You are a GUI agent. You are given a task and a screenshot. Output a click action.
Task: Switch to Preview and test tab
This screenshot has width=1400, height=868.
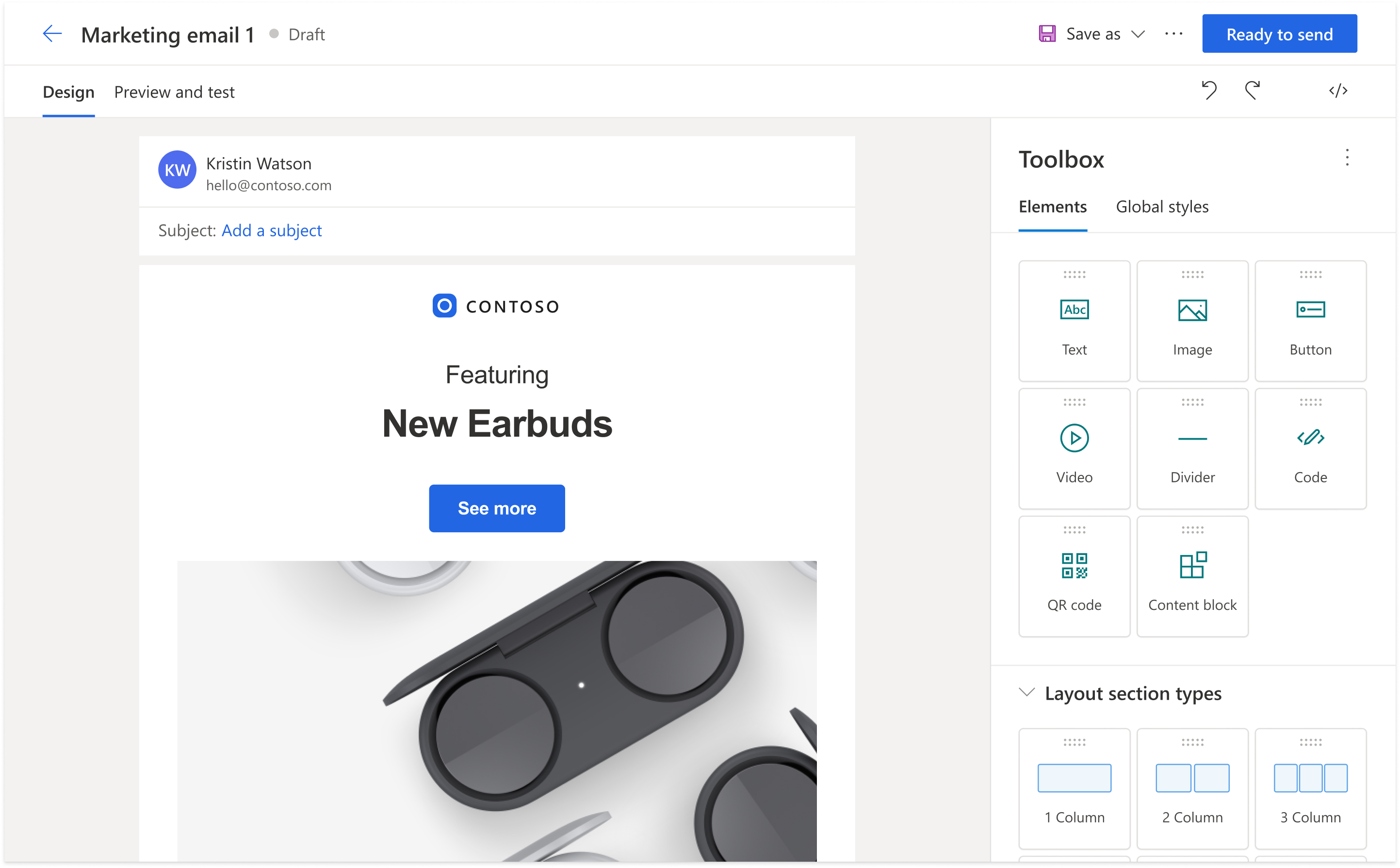175,92
